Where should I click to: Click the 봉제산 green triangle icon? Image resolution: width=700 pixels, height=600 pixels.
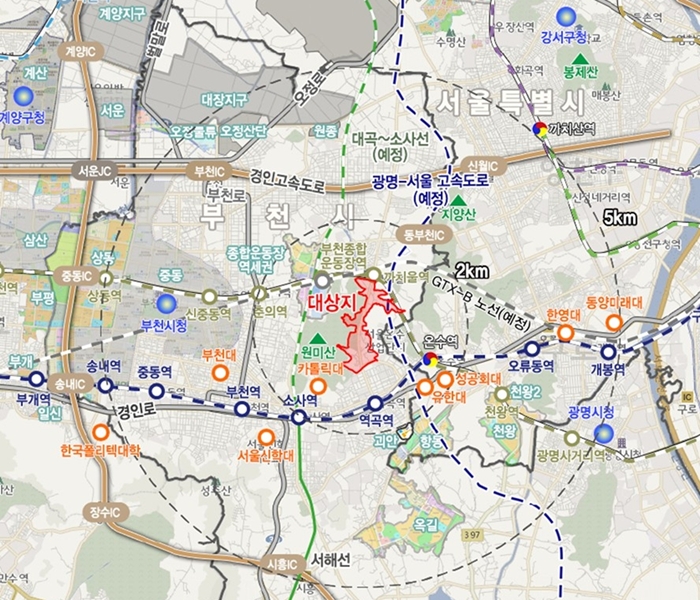coord(580,59)
